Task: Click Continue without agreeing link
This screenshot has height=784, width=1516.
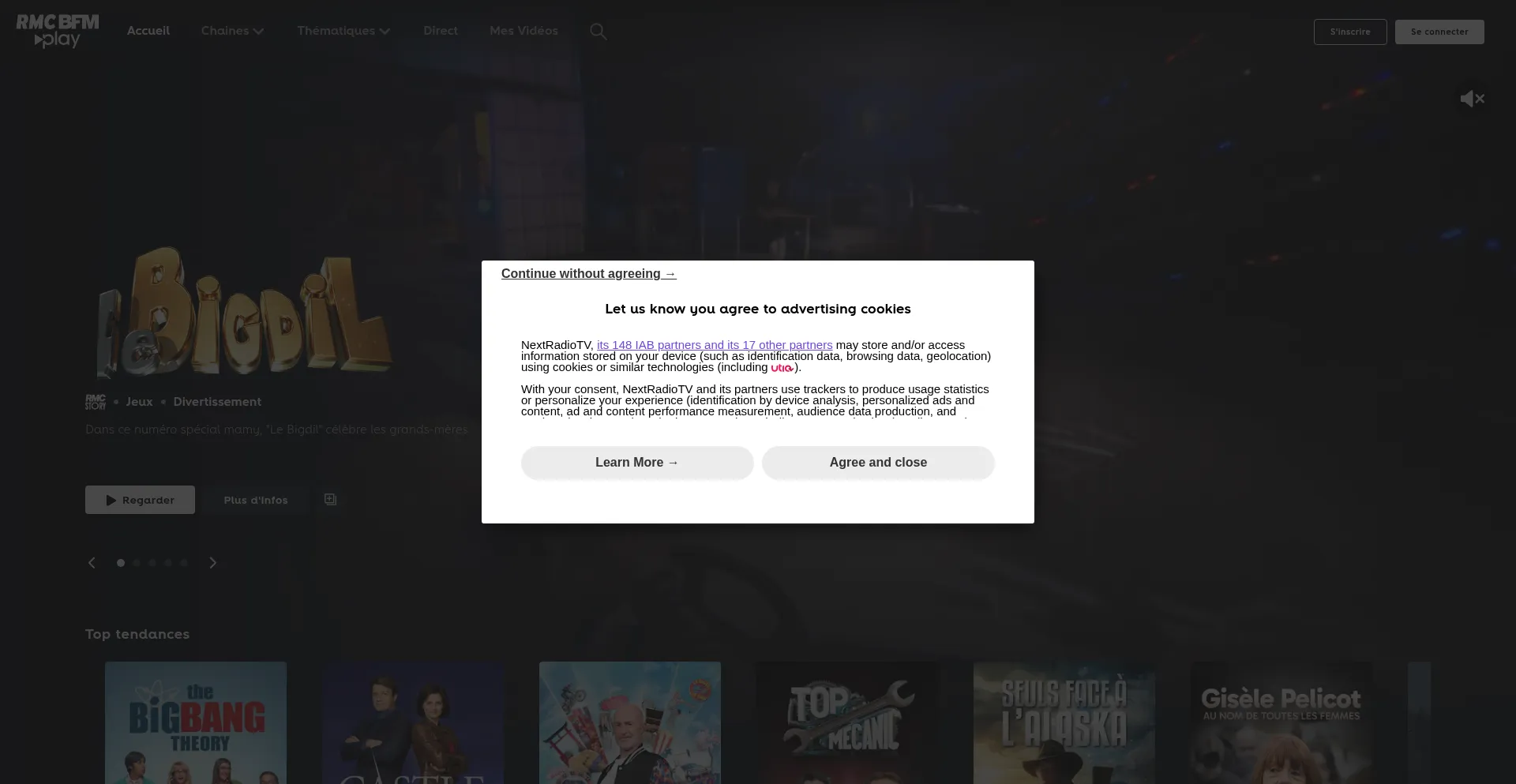Action: tap(589, 274)
